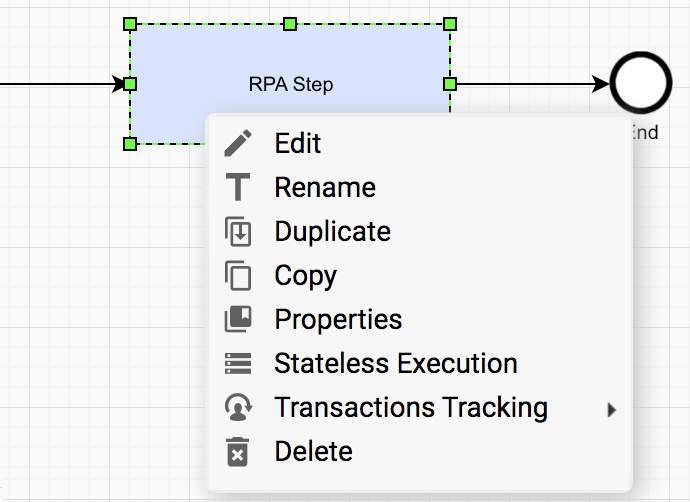The image size is (690, 502).
Task: Click the Stateless Execution rows icon
Action: pos(238,363)
